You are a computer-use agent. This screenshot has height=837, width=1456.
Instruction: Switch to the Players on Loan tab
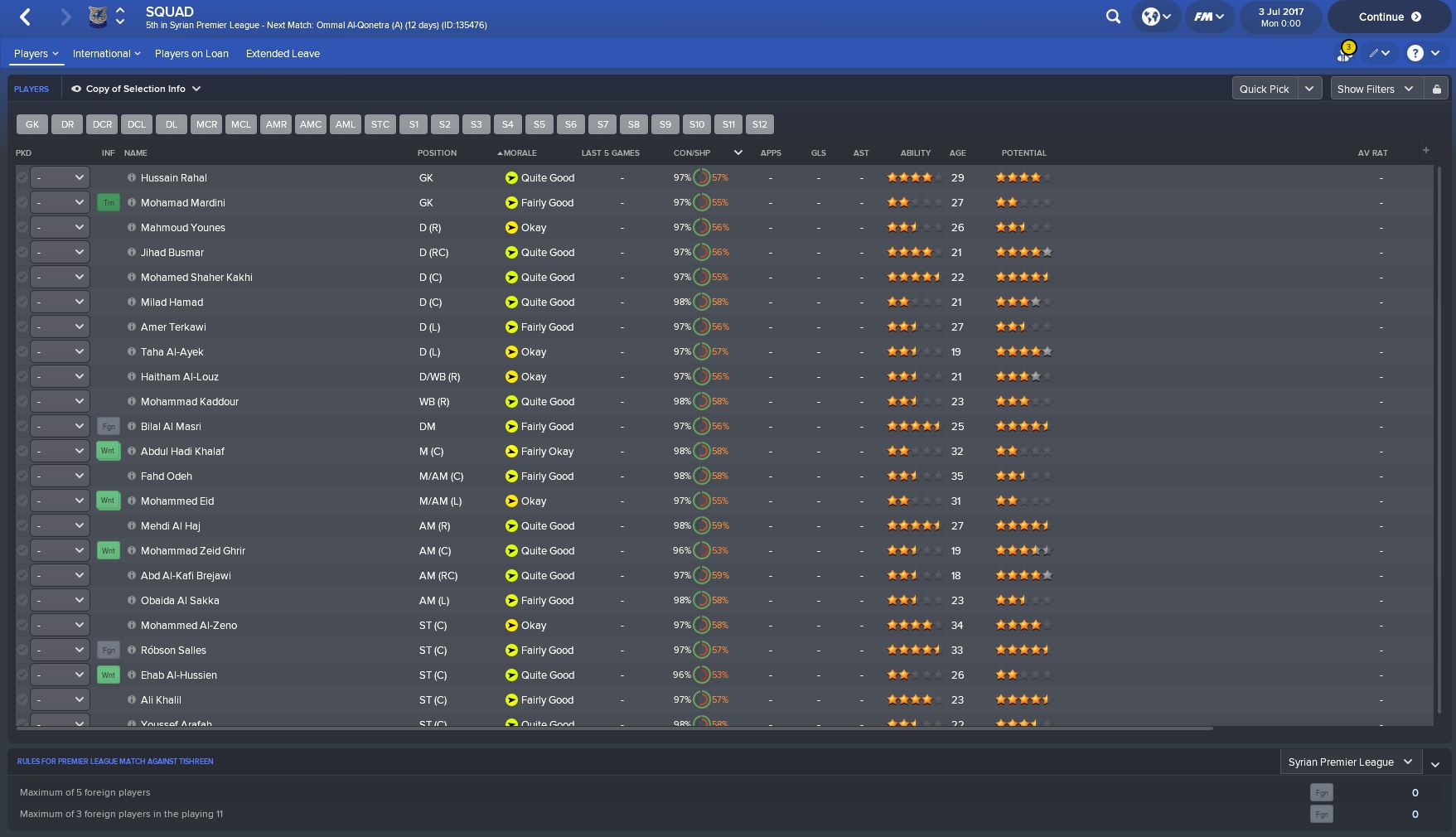191,53
